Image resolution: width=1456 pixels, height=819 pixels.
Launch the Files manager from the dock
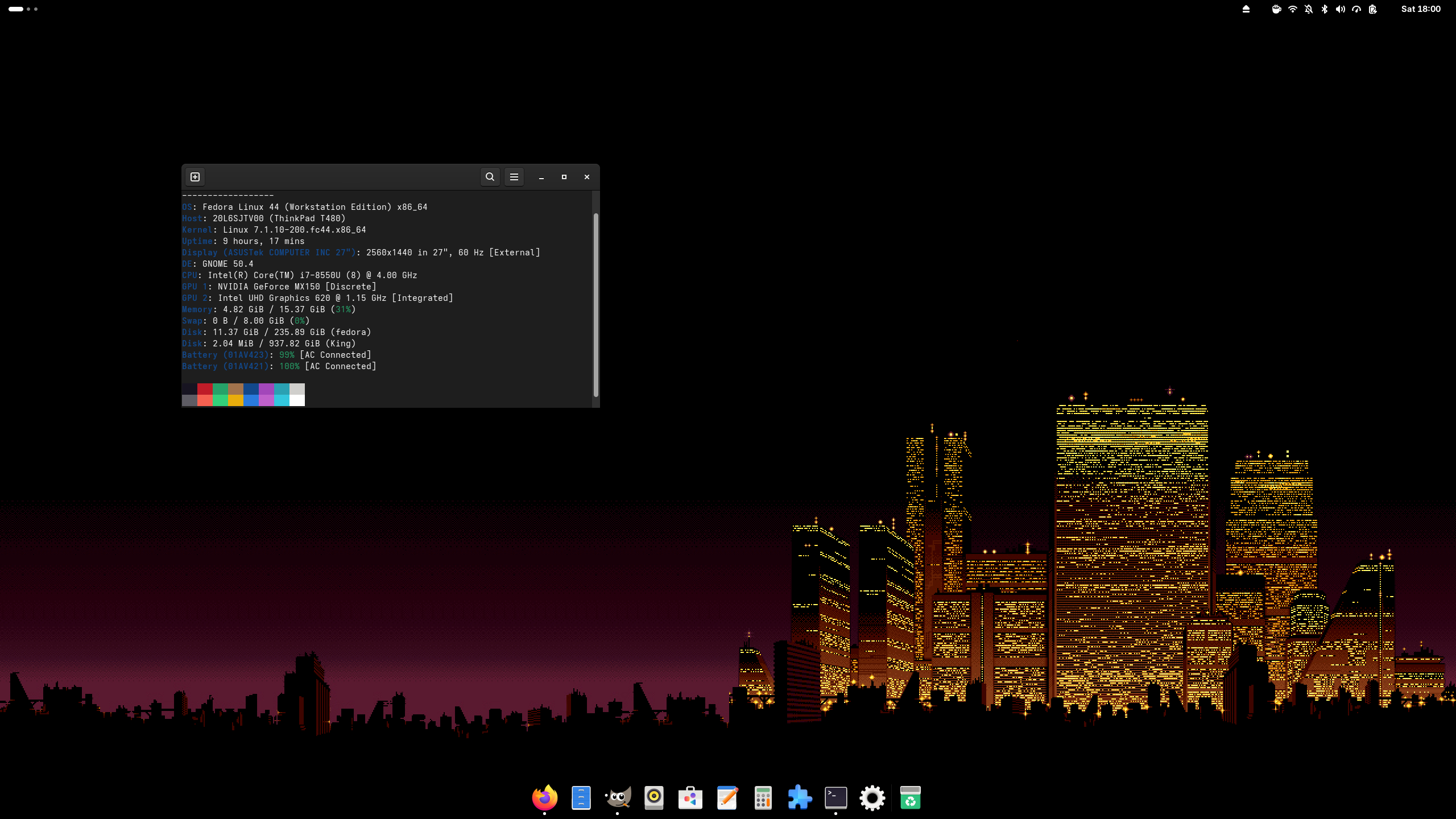(x=581, y=797)
